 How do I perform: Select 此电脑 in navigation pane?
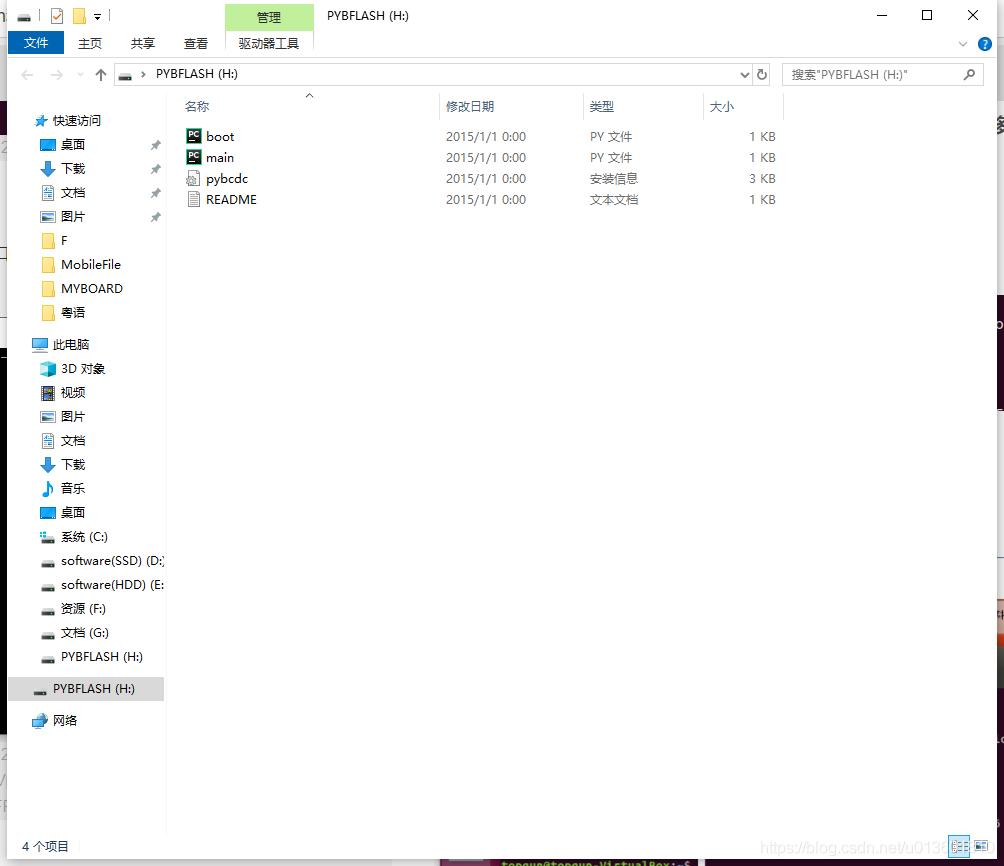point(70,345)
